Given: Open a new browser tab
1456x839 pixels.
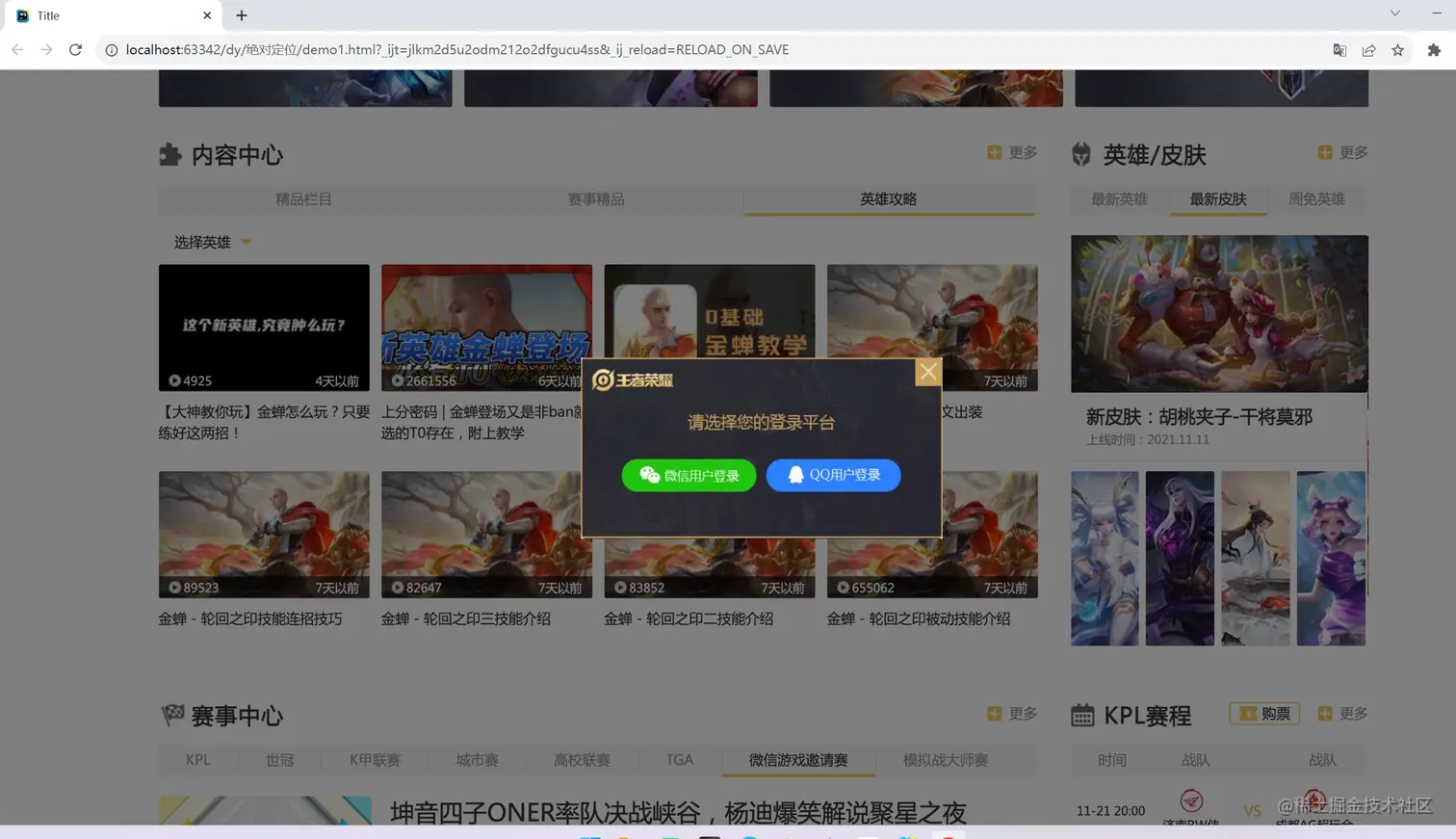Looking at the screenshot, I should (242, 15).
